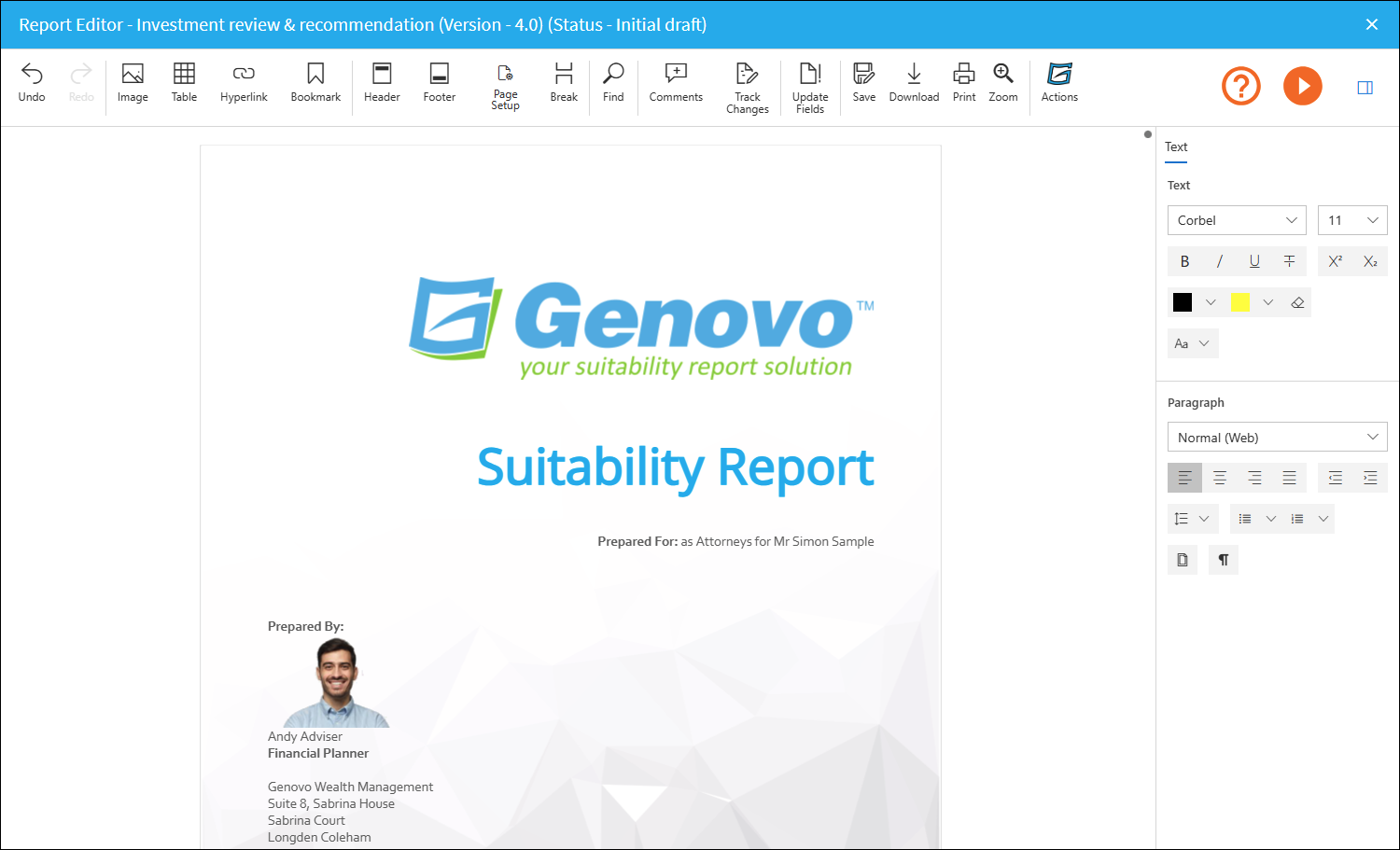Toggle italic formatting
Viewport: 1400px width, 850px height.
[1220, 261]
